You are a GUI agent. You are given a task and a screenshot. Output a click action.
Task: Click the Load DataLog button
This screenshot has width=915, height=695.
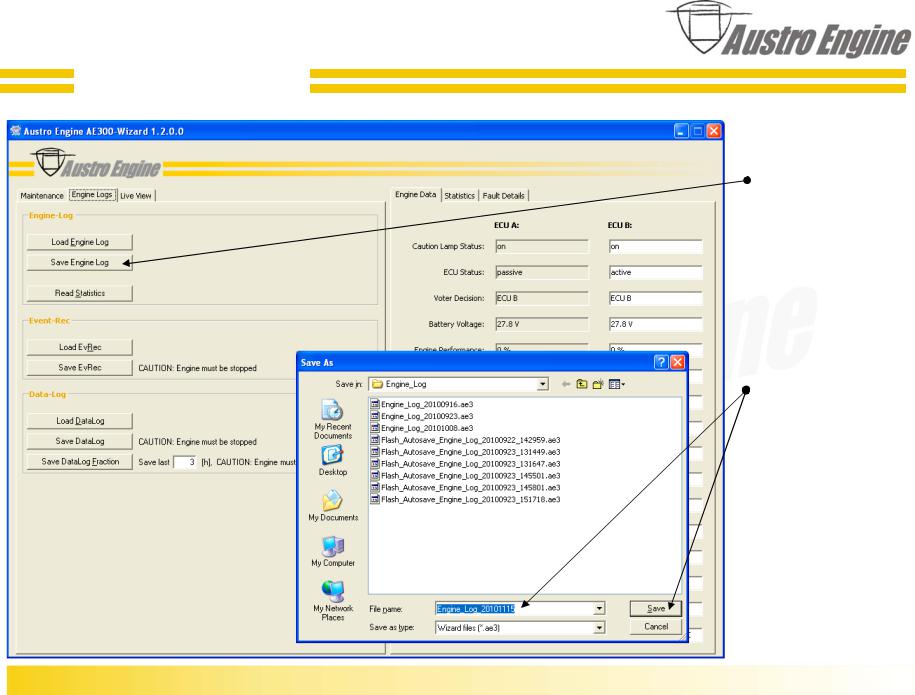coord(79,420)
